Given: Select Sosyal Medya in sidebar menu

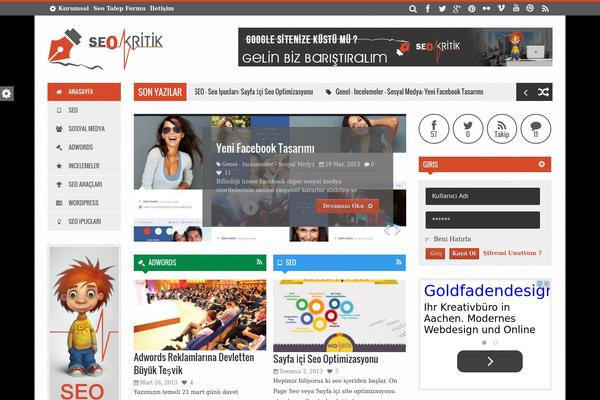Looking at the screenshot, I should pos(84,129).
